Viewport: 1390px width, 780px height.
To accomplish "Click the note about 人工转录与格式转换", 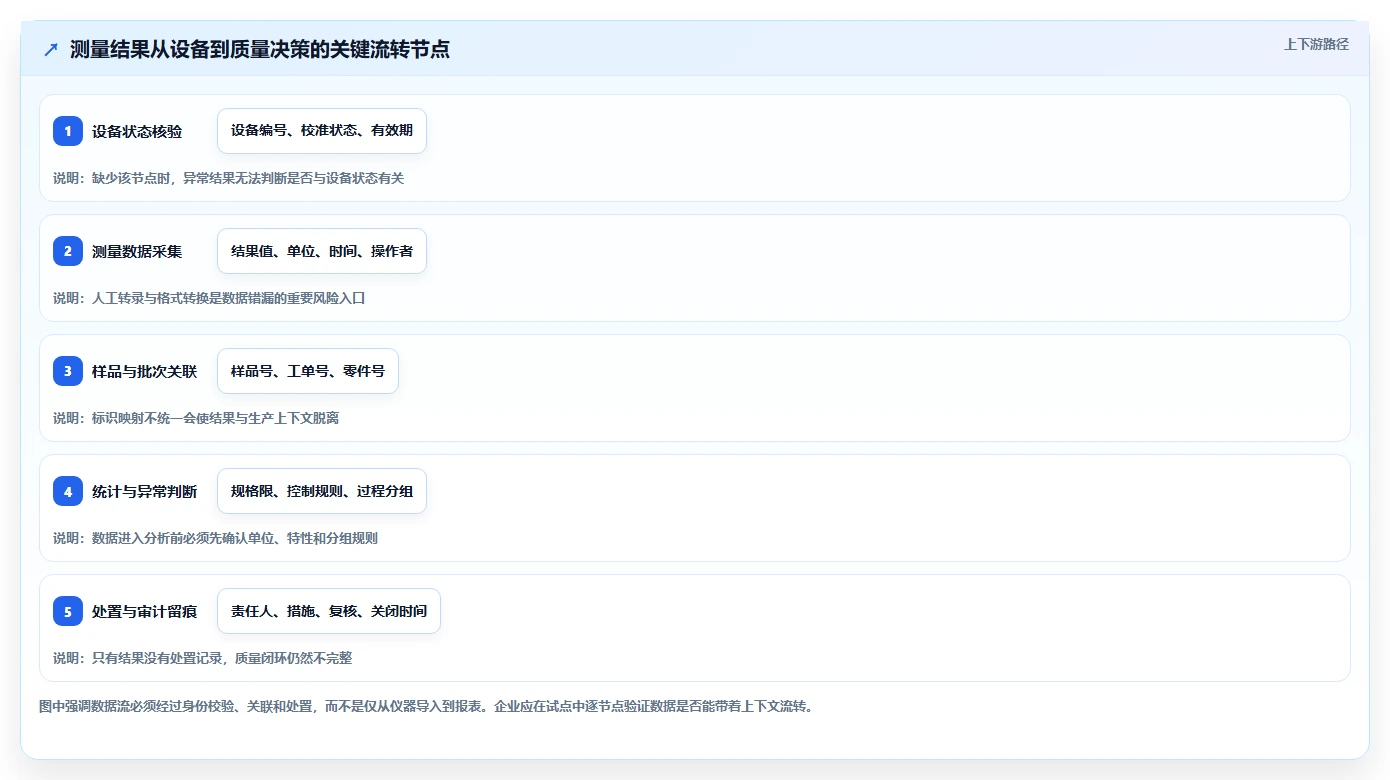I will pos(209,298).
